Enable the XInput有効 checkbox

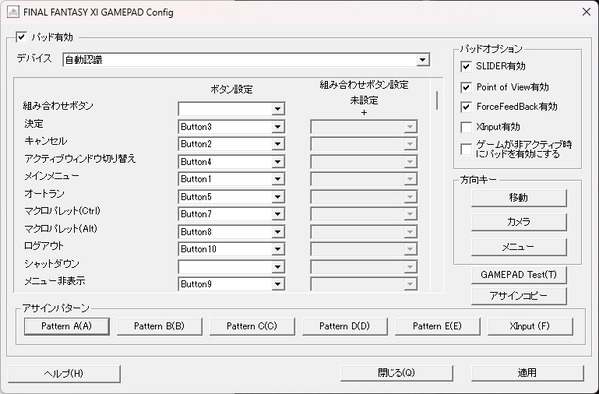click(466, 127)
